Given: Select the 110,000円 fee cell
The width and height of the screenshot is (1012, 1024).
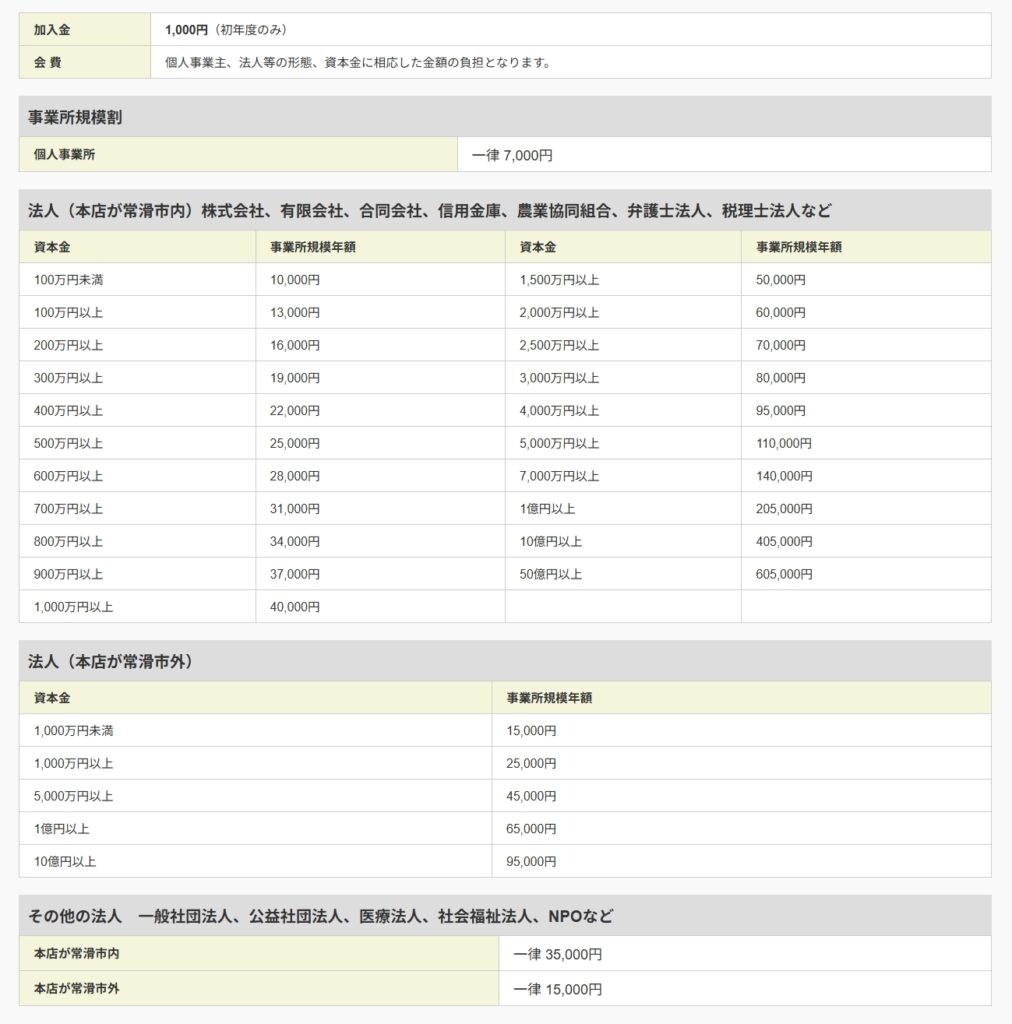Looking at the screenshot, I should click(x=784, y=443).
